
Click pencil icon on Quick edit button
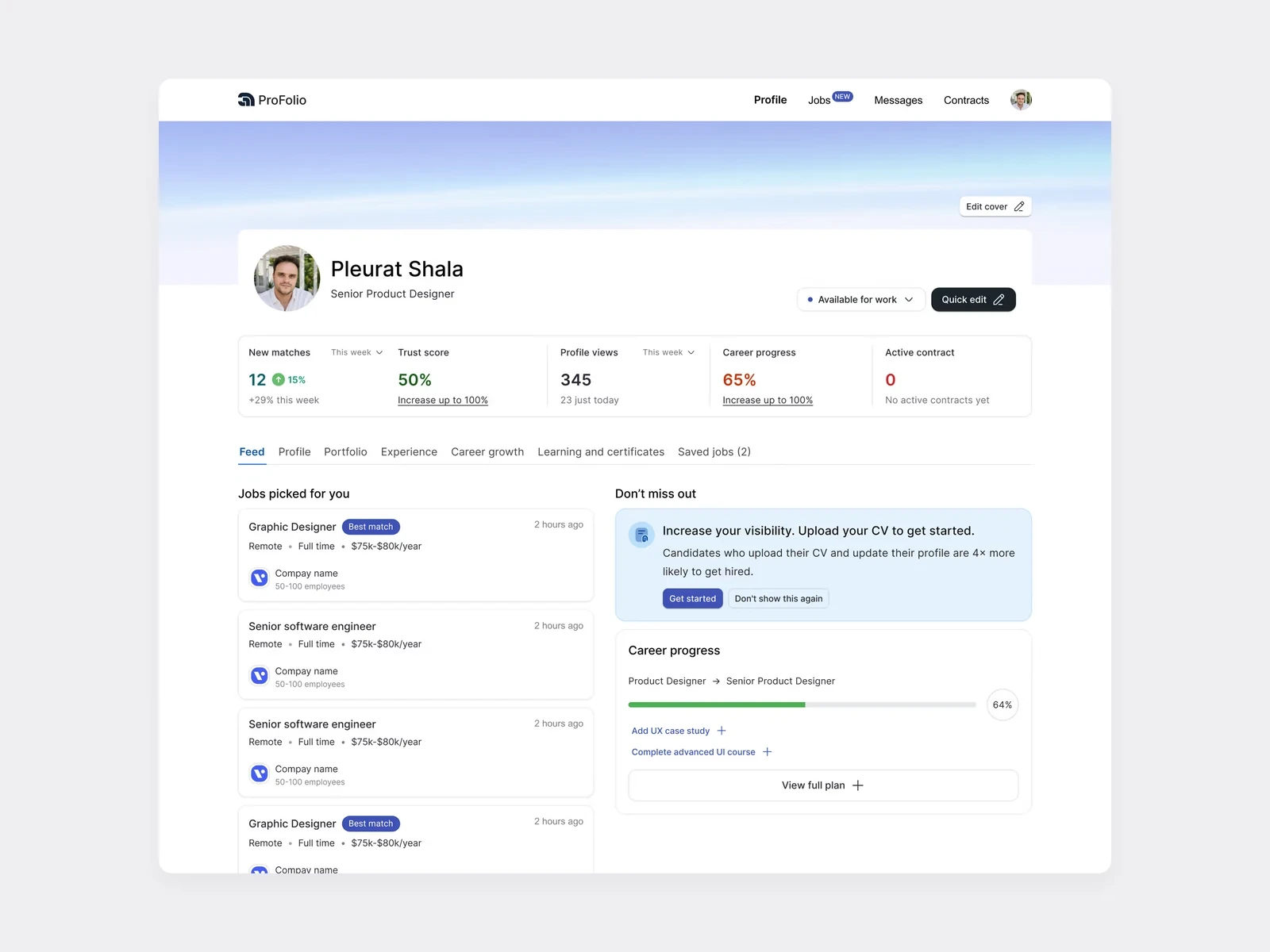[999, 300]
